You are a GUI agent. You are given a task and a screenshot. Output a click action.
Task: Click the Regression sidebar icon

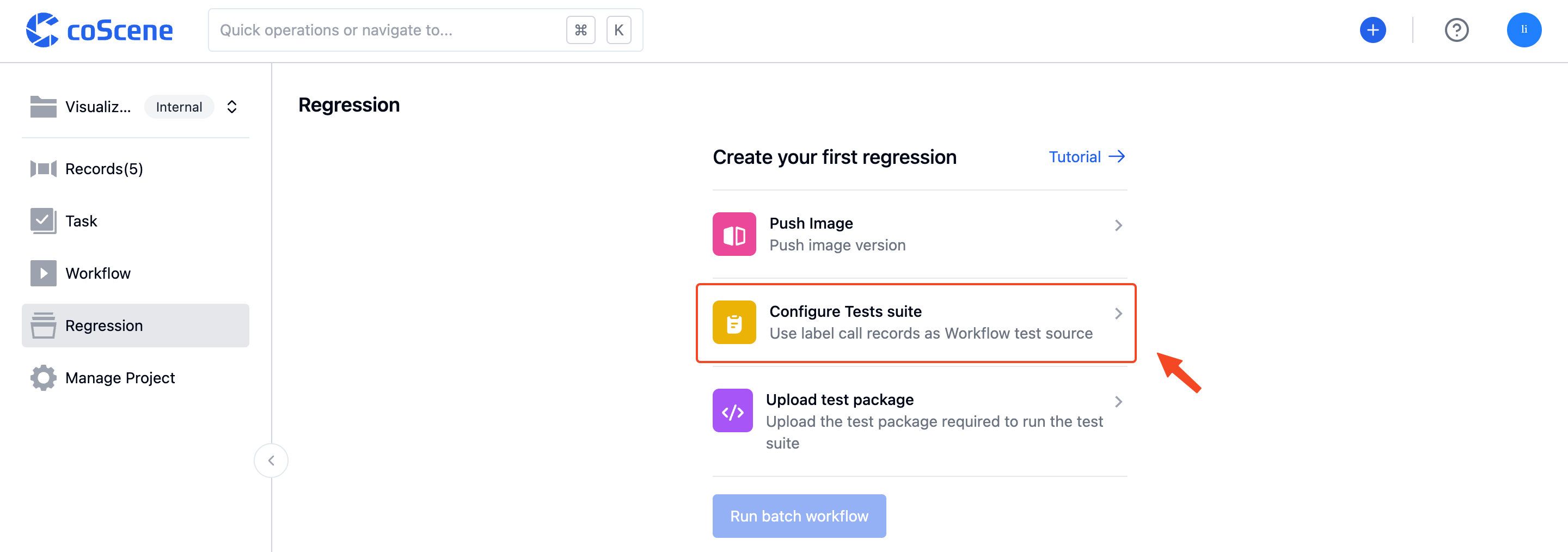coord(43,326)
